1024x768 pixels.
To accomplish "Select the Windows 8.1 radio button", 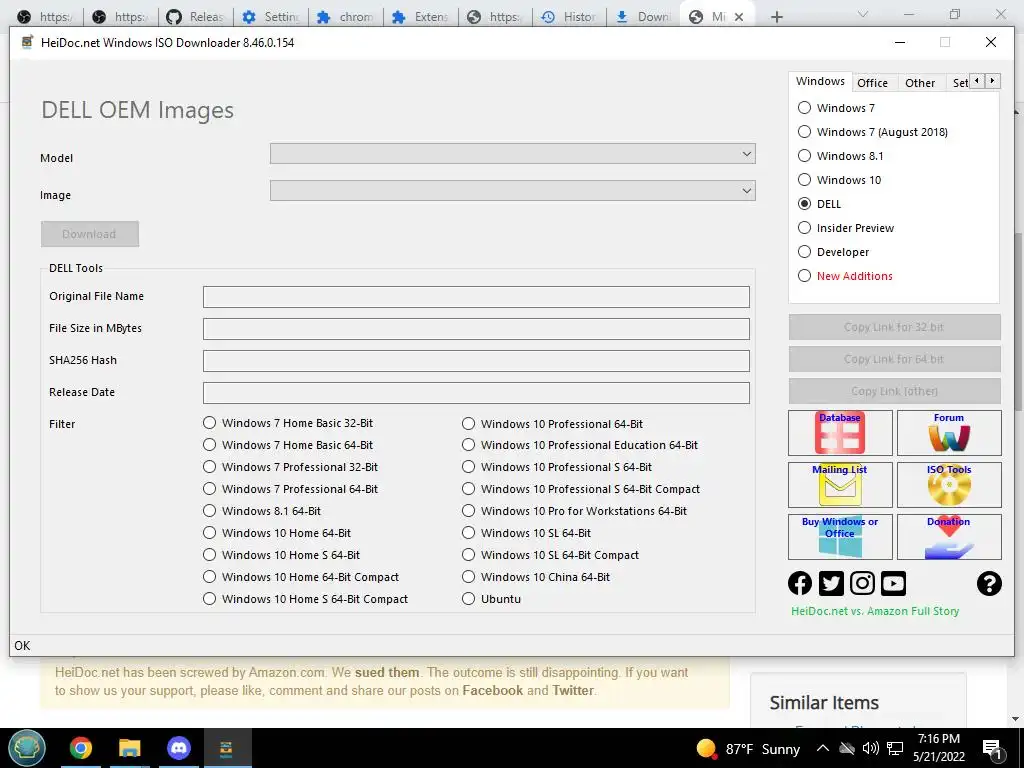I will coord(805,155).
